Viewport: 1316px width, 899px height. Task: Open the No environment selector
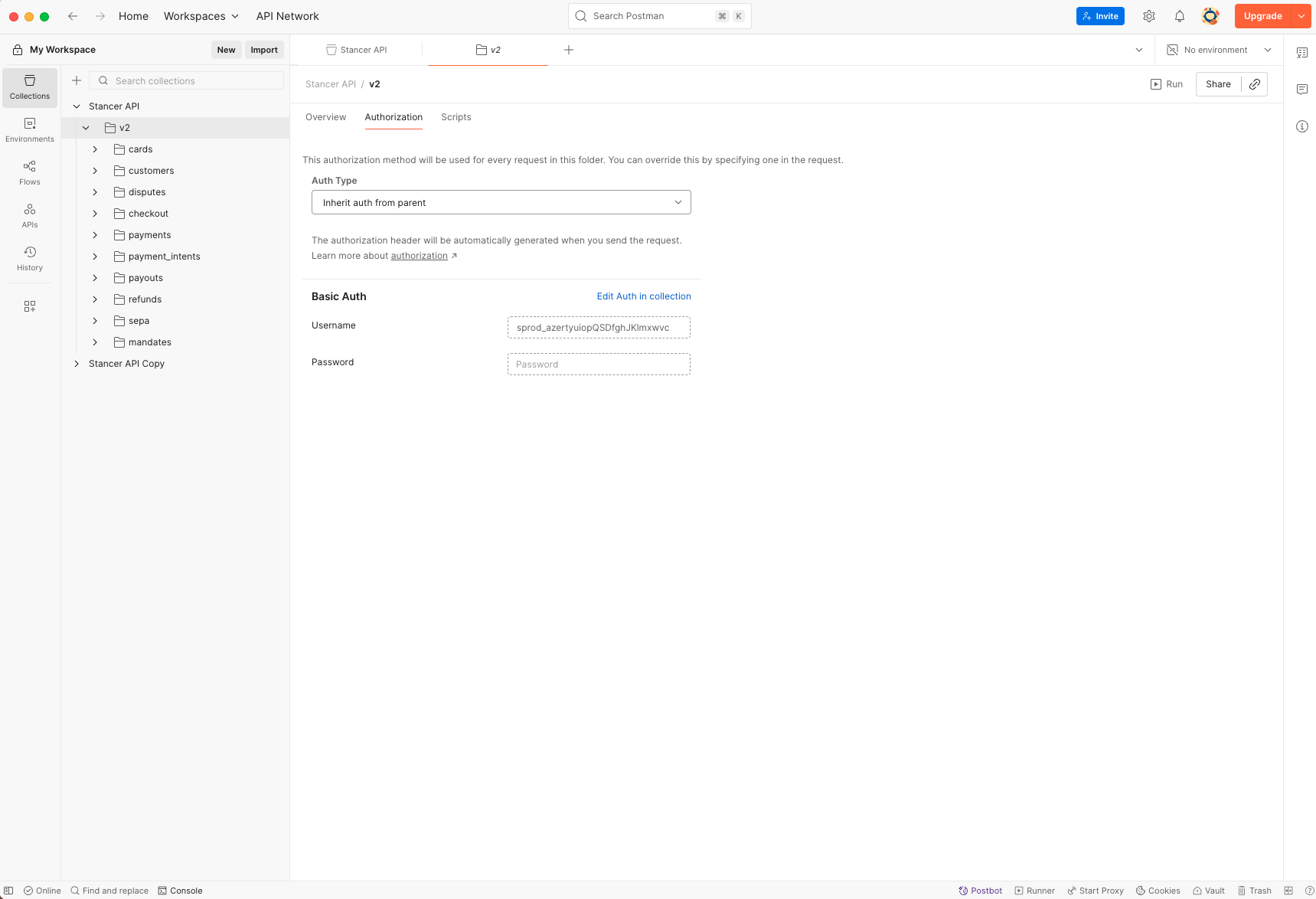coord(1218,50)
